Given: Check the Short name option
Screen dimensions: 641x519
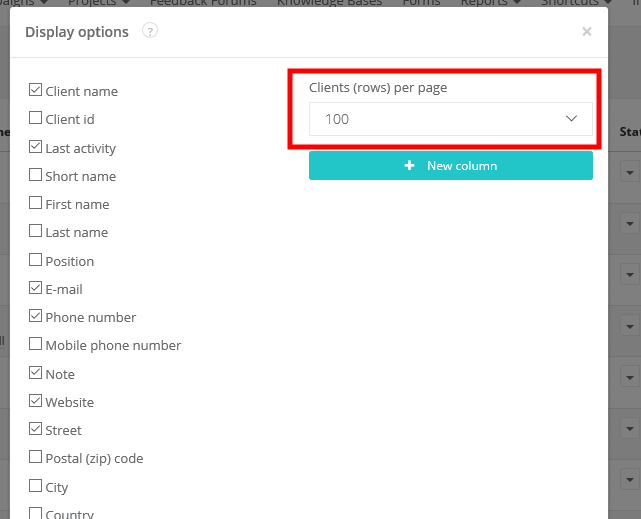Looking at the screenshot, I should pyautogui.click(x=36, y=176).
